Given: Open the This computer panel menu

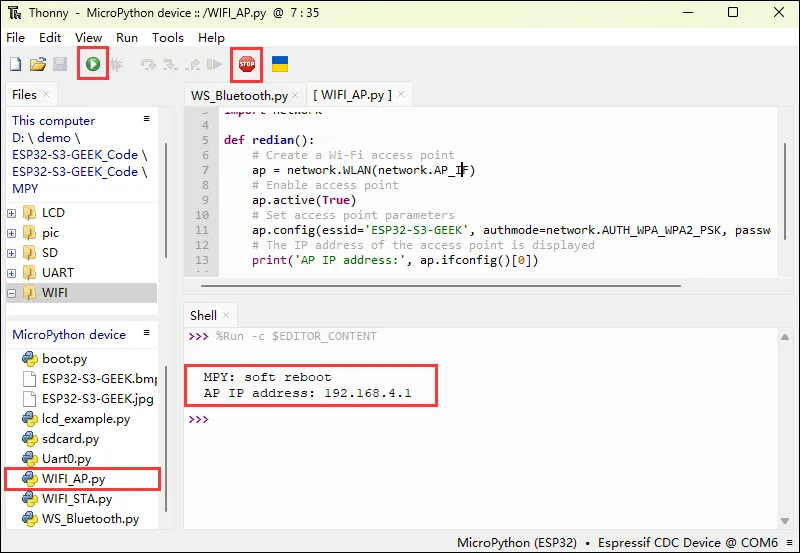Looking at the screenshot, I should (146, 119).
